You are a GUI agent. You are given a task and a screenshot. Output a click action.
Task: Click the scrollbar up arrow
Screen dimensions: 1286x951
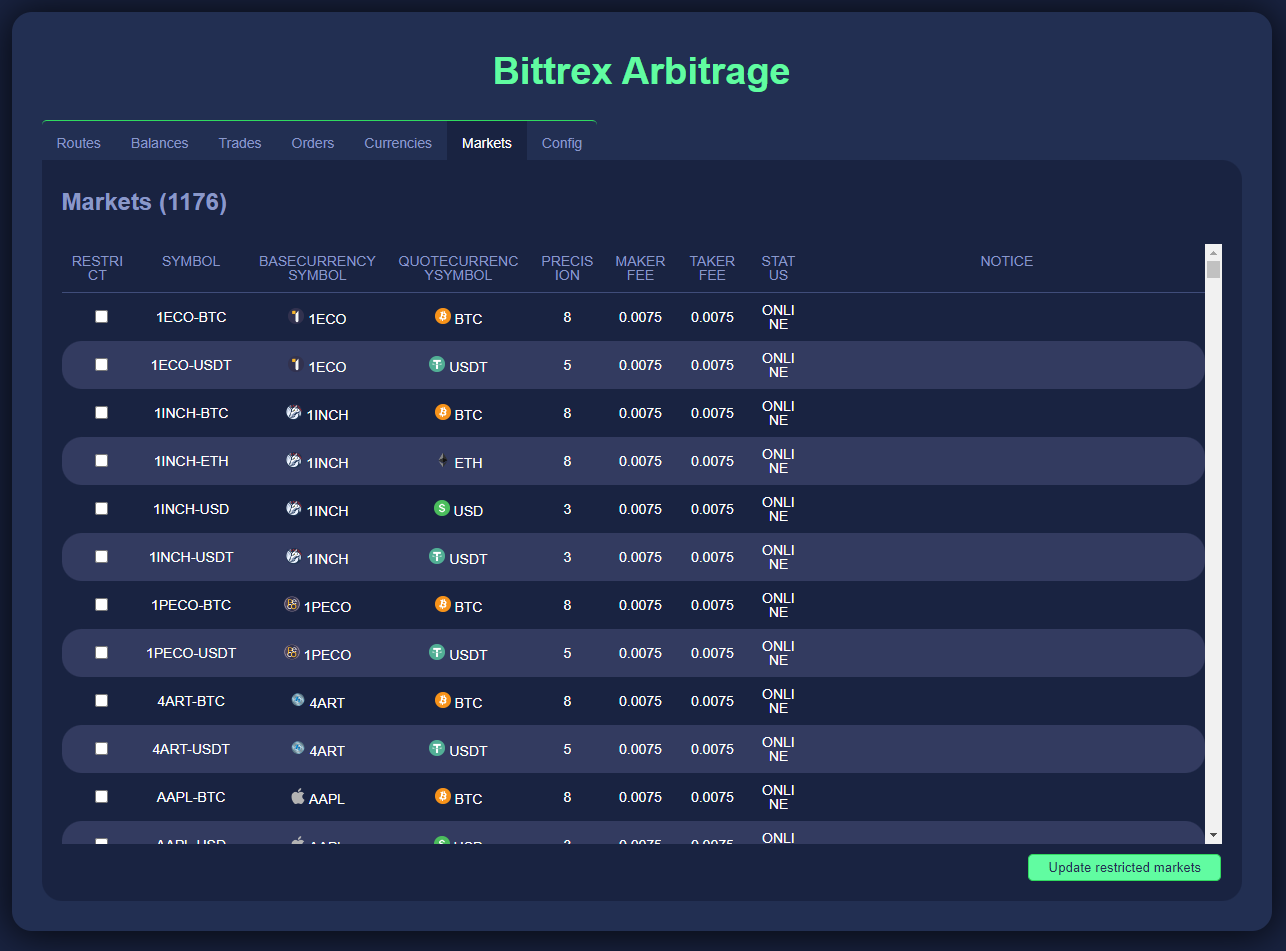pos(1213,252)
